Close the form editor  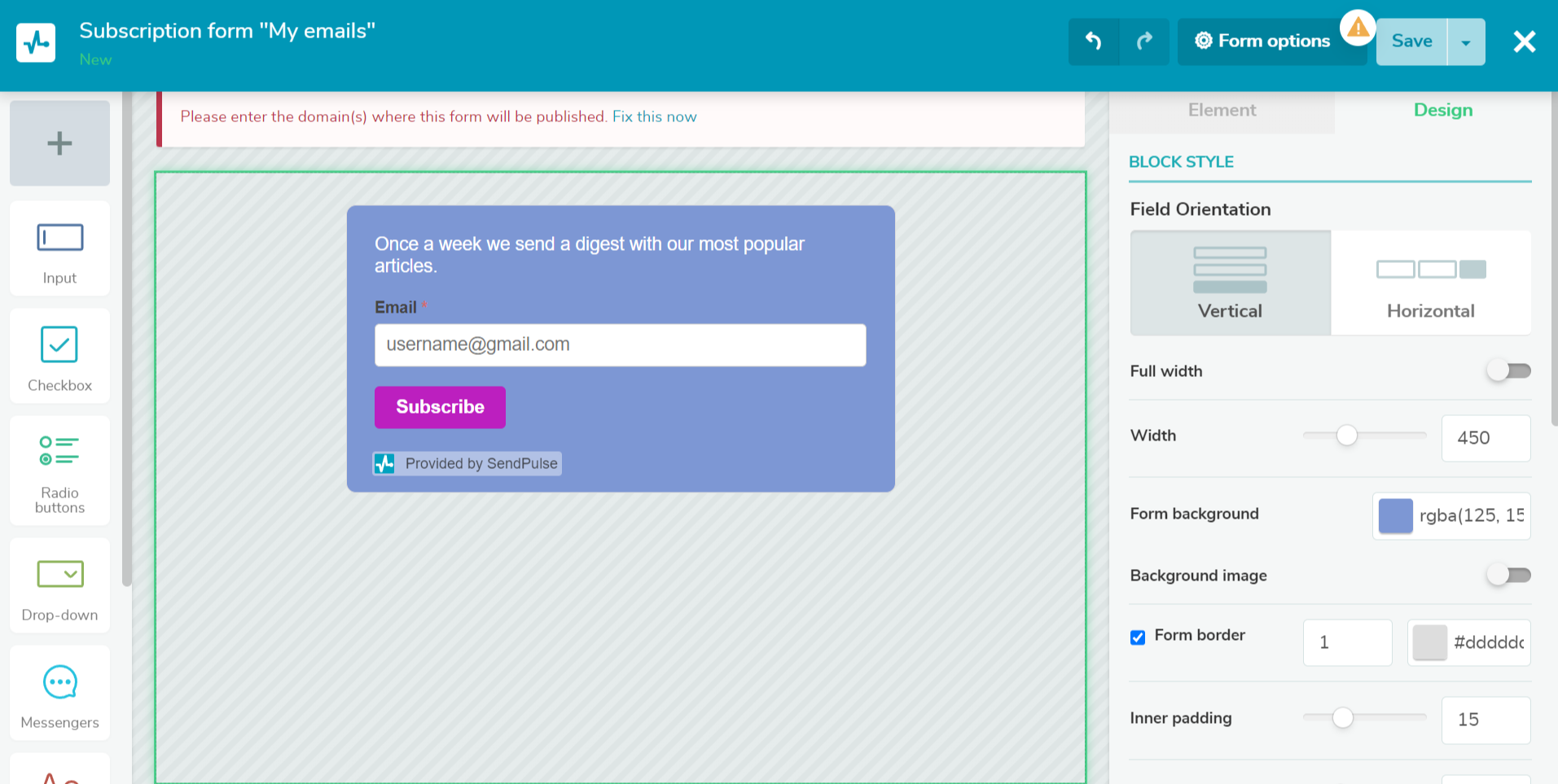coord(1524,42)
